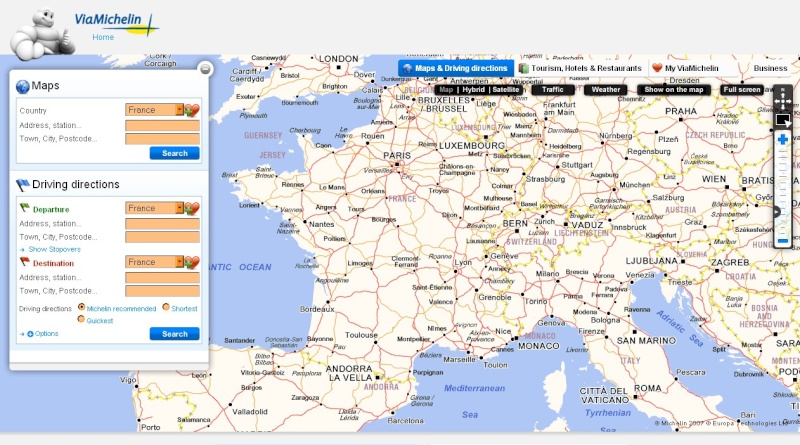Add Departure to favorites heart icon
This screenshot has height=445, width=800.
click(192, 208)
